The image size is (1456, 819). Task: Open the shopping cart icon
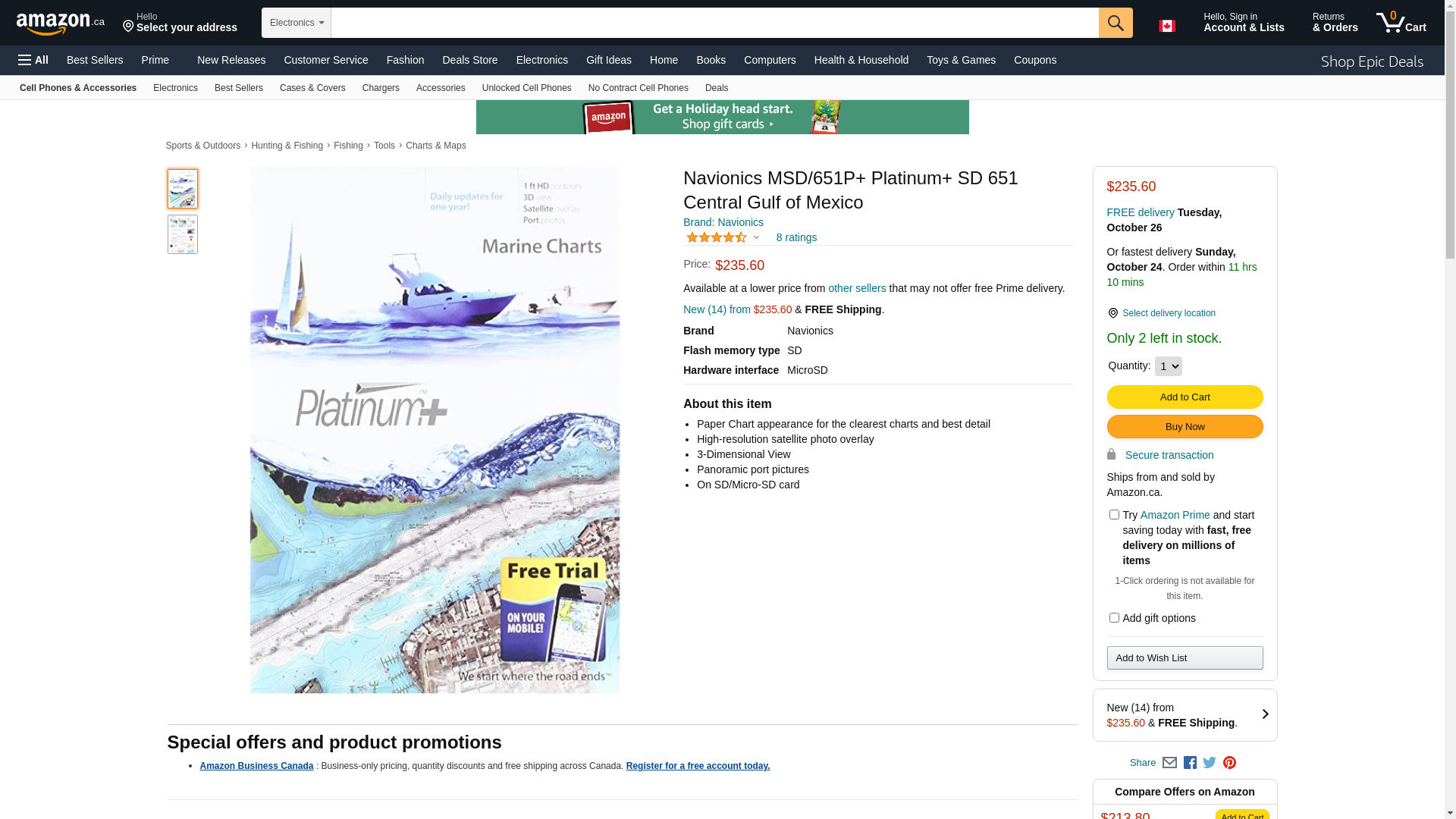(1401, 23)
